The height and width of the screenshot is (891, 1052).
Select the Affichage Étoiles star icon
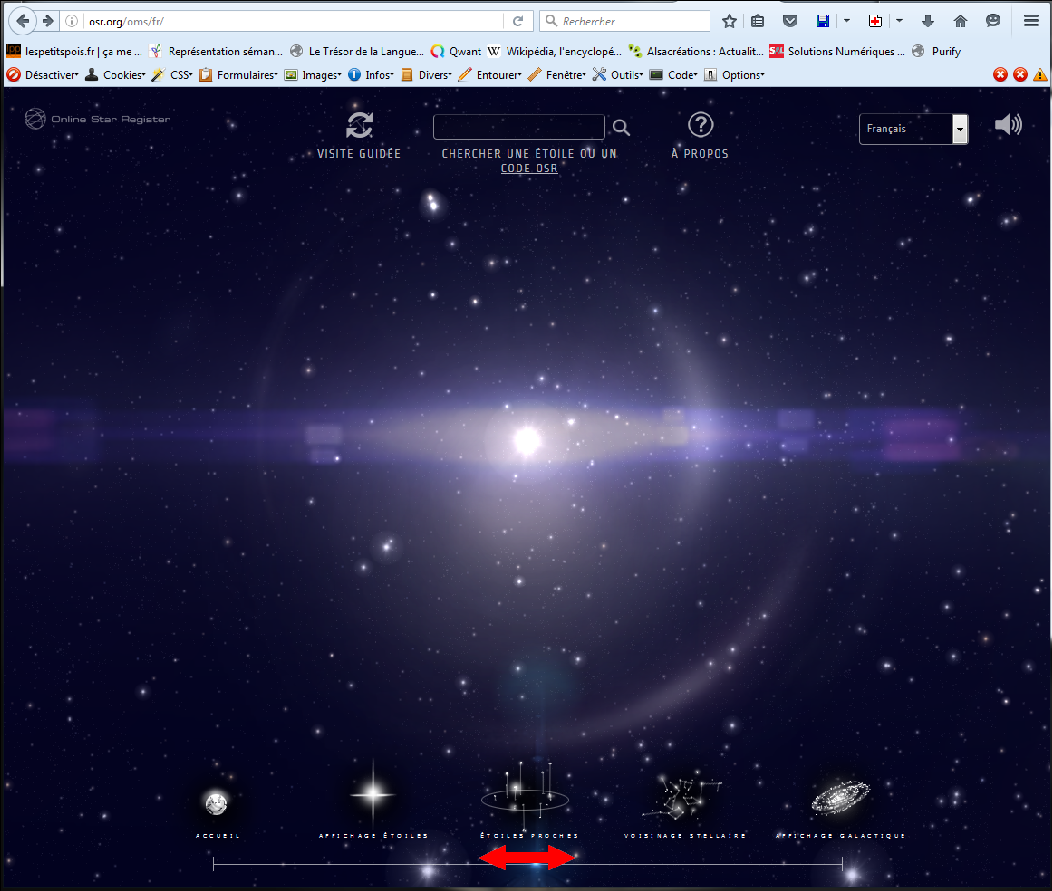point(373,794)
